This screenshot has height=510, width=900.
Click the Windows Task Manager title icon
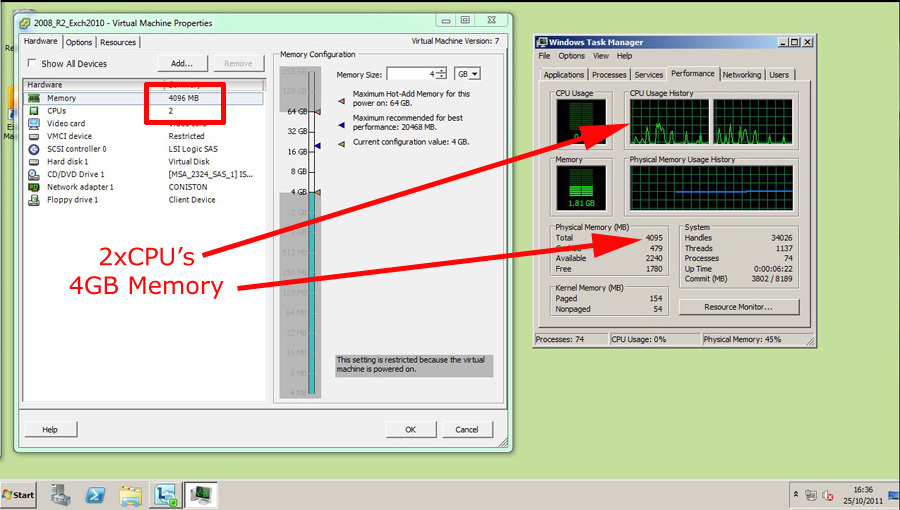click(542, 42)
